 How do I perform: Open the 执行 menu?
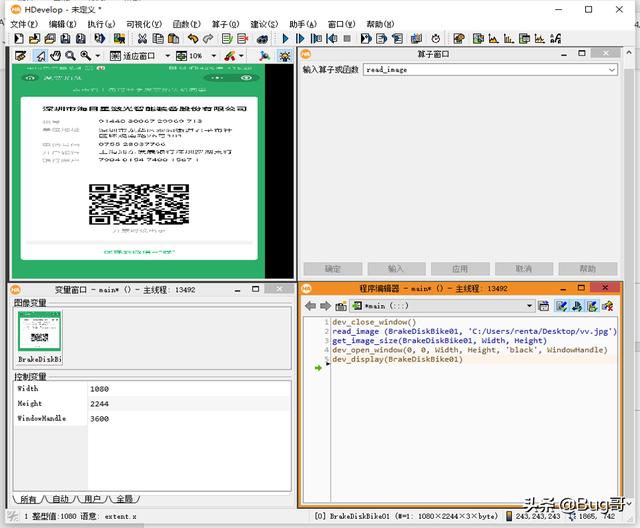(101, 24)
